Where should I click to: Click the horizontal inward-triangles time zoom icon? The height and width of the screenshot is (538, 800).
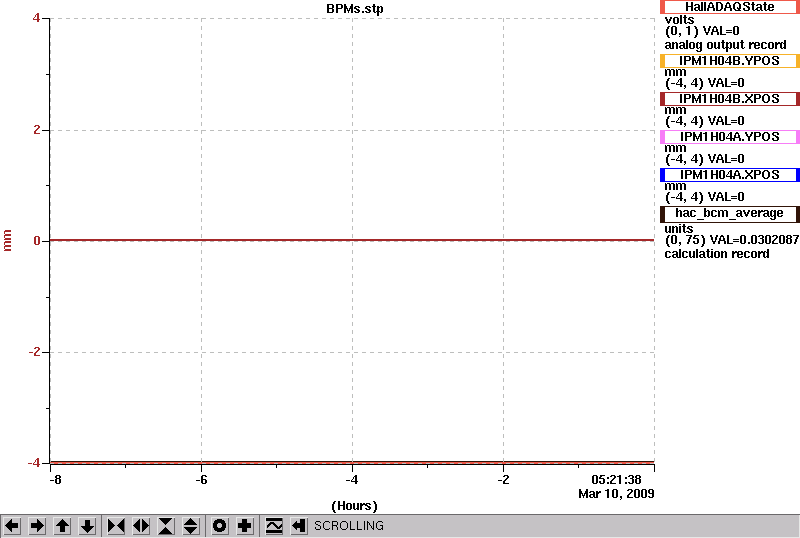tap(116, 526)
